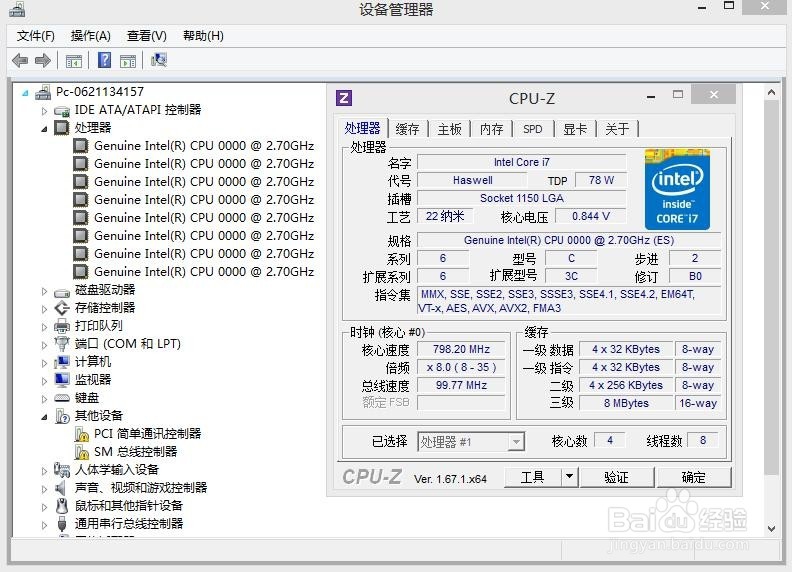Click the 处理器 category chip icon
Image resolution: width=792 pixels, height=572 pixels.
[x=62, y=127]
